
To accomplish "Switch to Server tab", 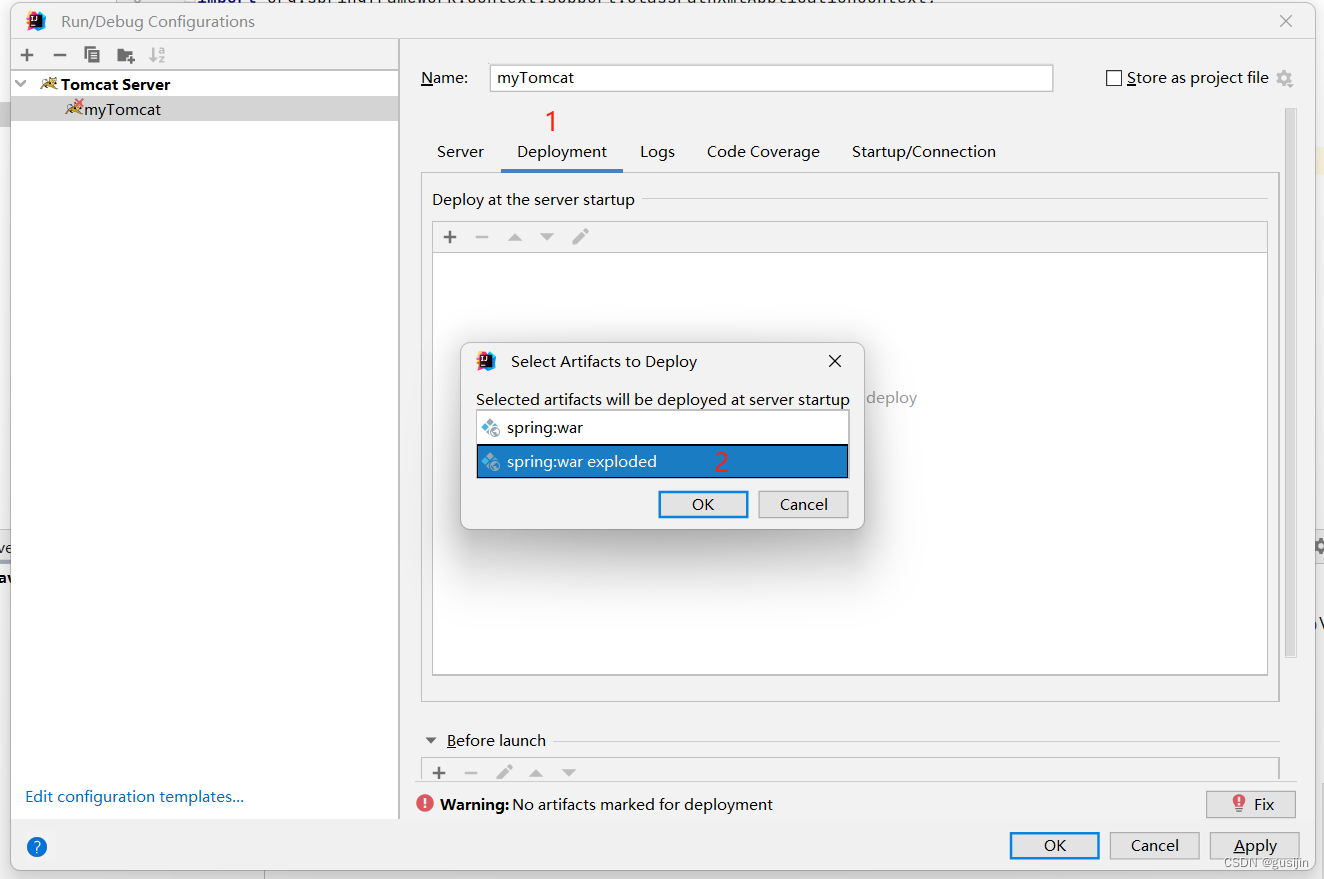I will pos(460,152).
